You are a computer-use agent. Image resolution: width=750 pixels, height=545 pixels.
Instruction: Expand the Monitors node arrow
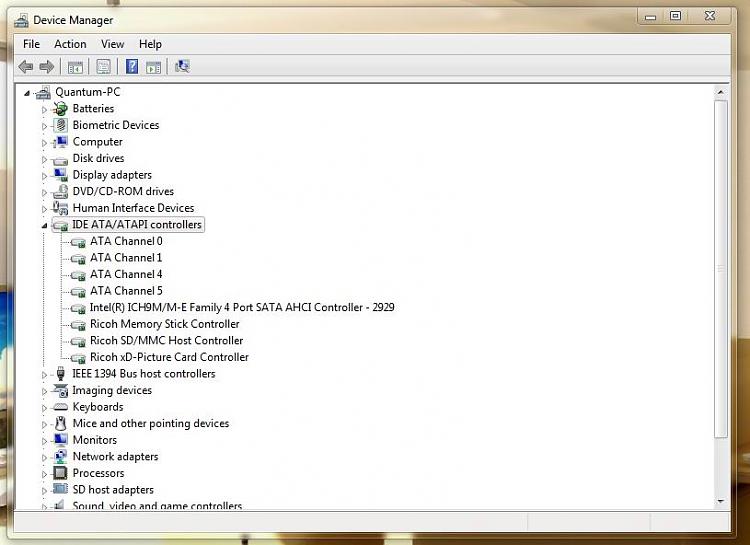[x=44, y=441]
